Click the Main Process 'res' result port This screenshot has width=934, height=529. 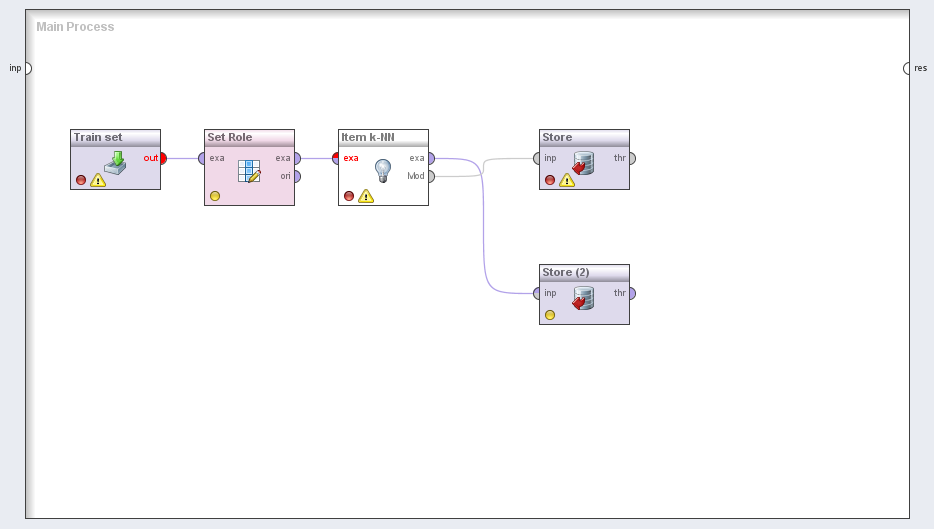pos(908,68)
